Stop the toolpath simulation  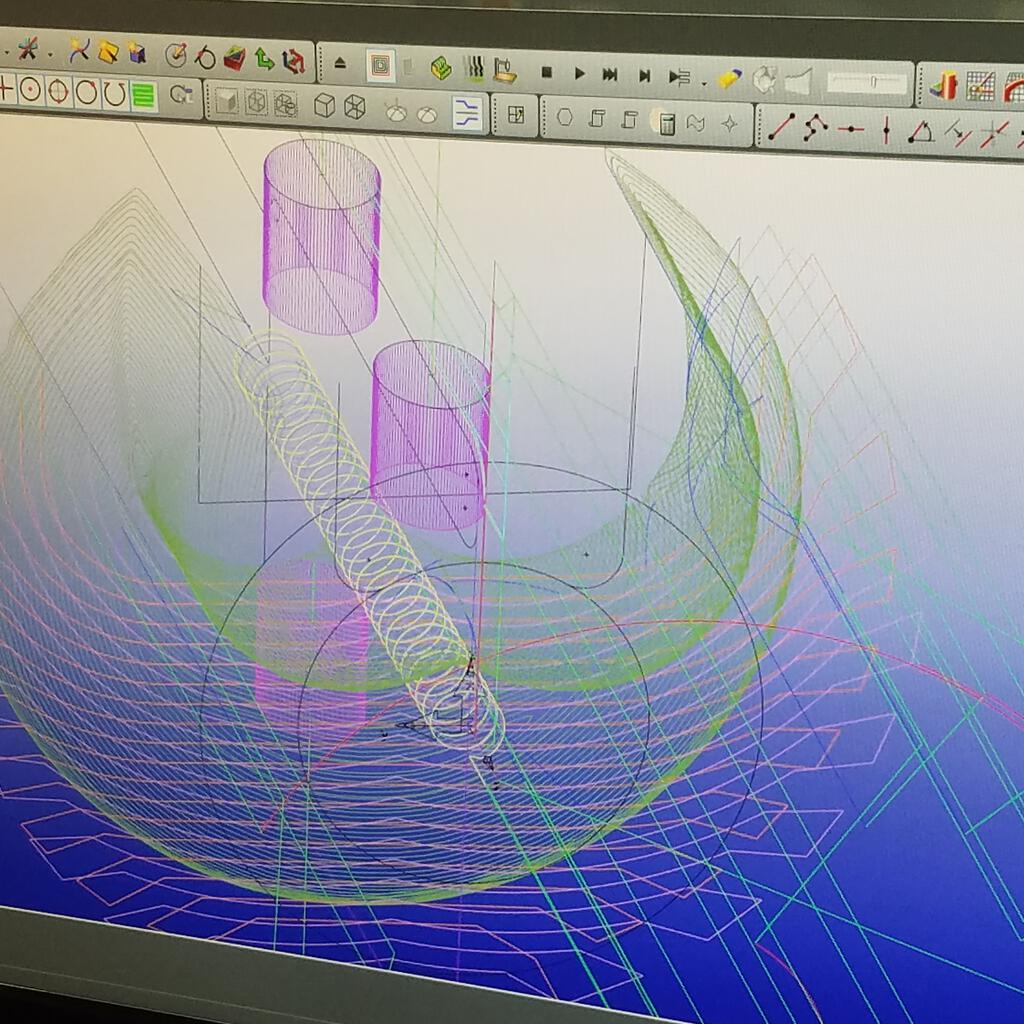tap(547, 72)
